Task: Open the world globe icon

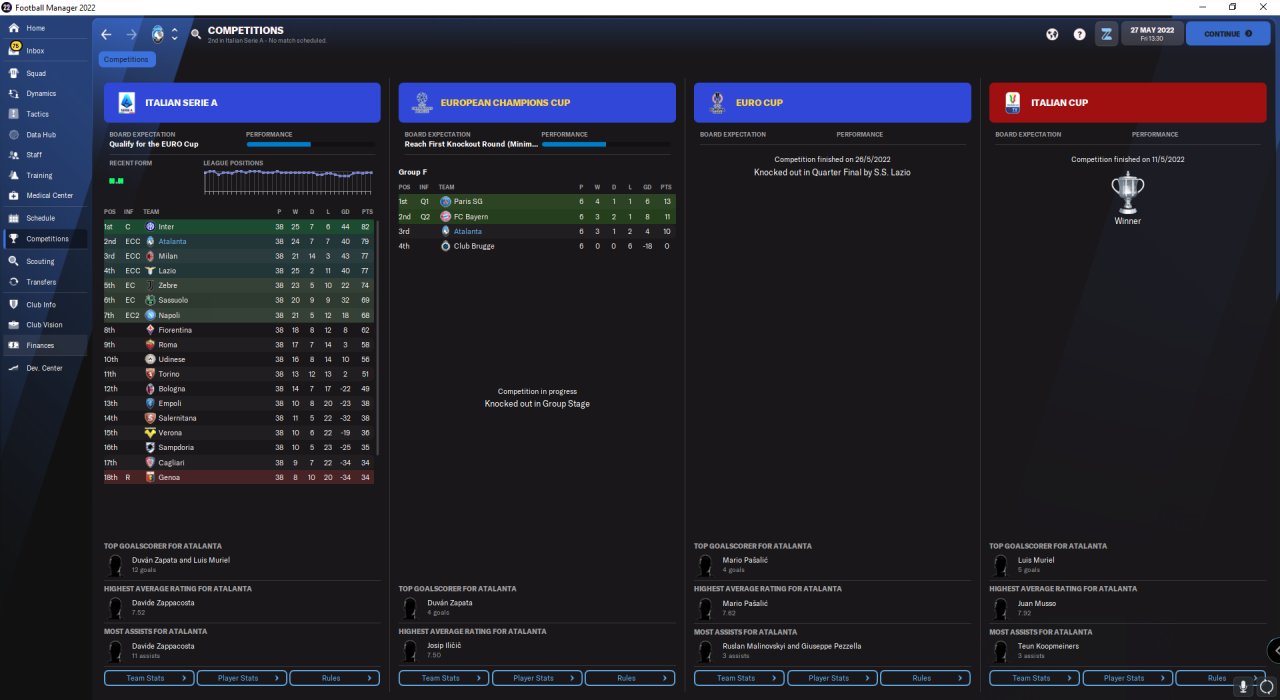Action: 1052,34
